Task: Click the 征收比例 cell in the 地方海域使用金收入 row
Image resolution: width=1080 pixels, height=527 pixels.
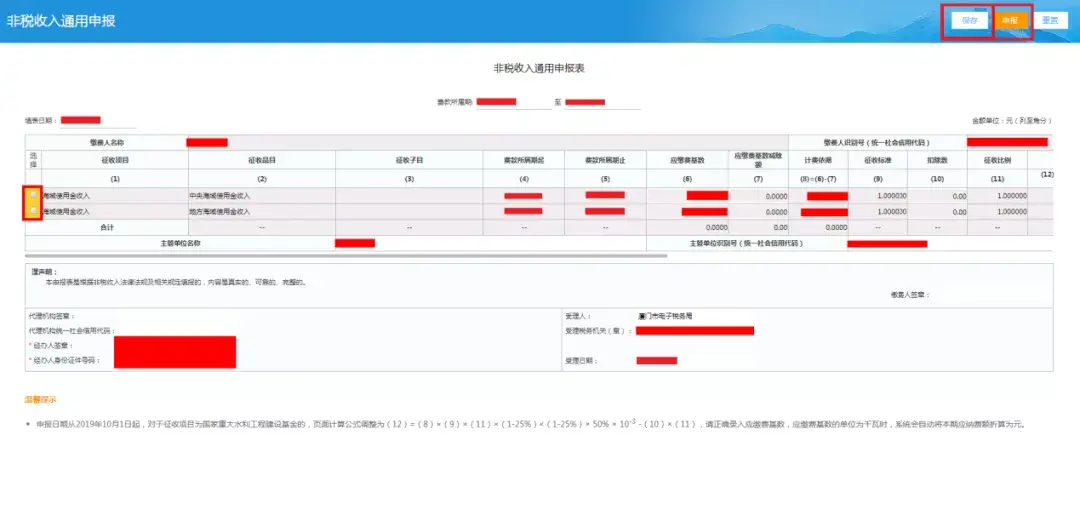Action: (x=999, y=211)
